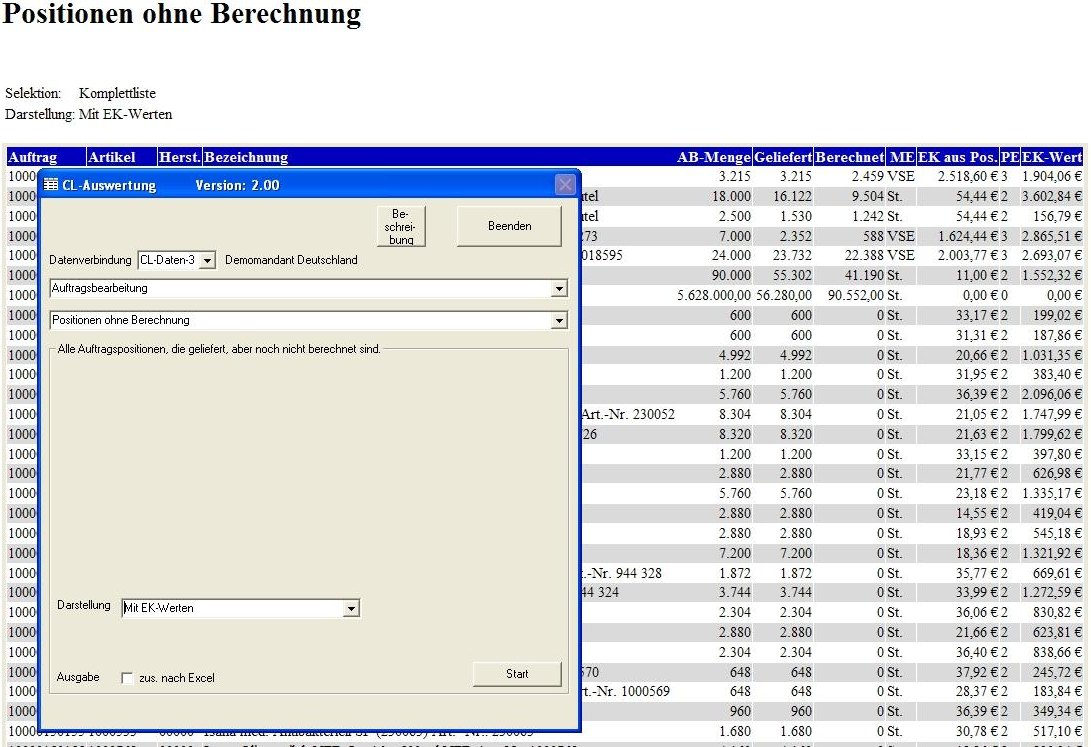Image resolution: width=1091 pixels, height=747 pixels.
Task: Click the EK-Wert column header
Action: coord(1052,157)
